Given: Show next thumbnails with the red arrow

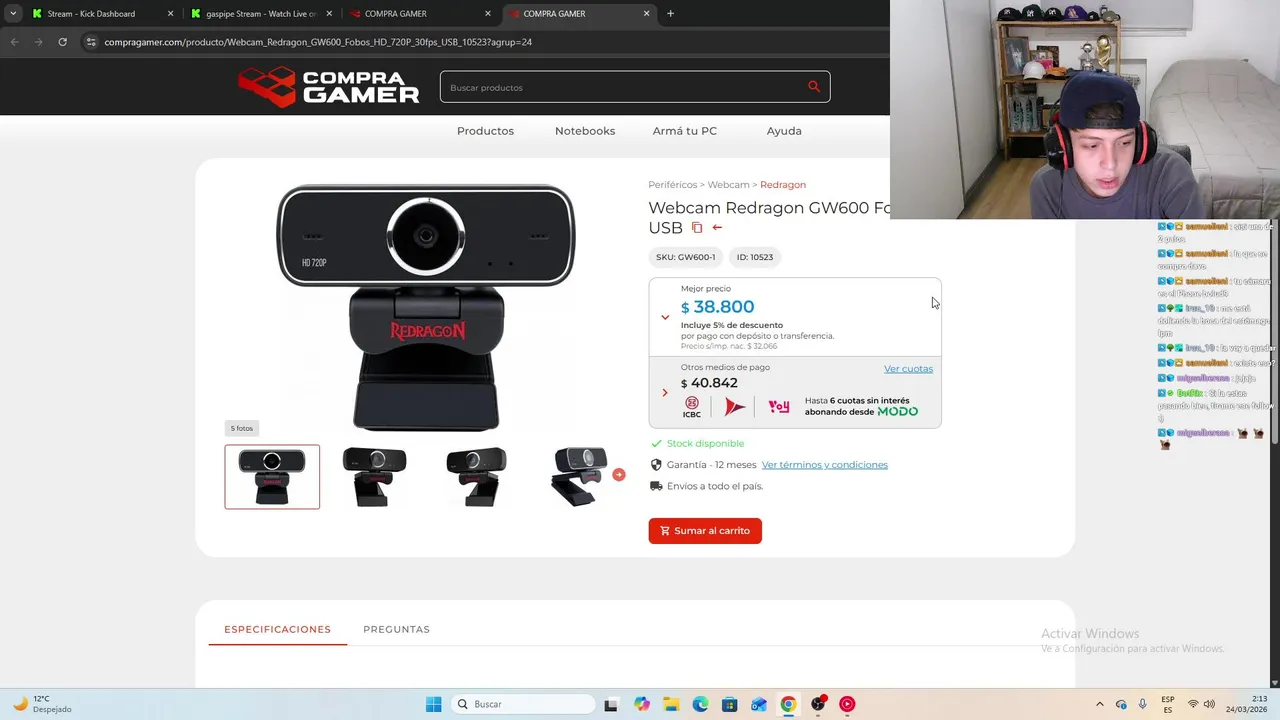Looking at the screenshot, I should (619, 475).
